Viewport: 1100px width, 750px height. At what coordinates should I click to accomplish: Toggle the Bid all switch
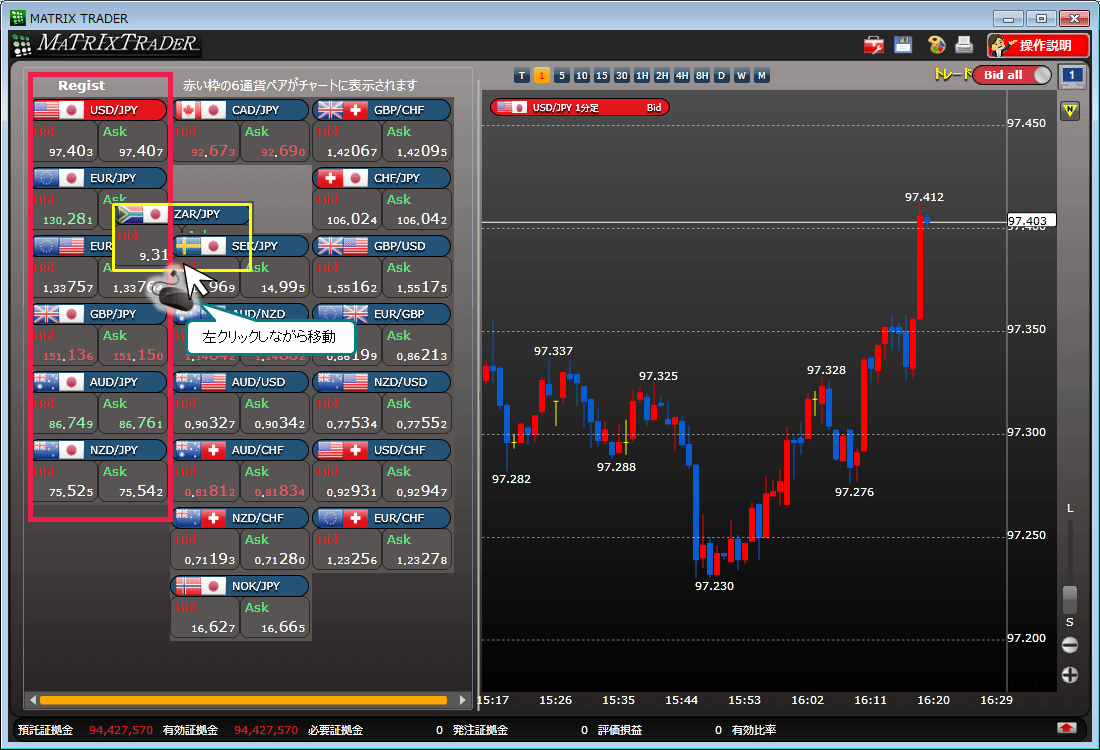click(x=1012, y=75)
